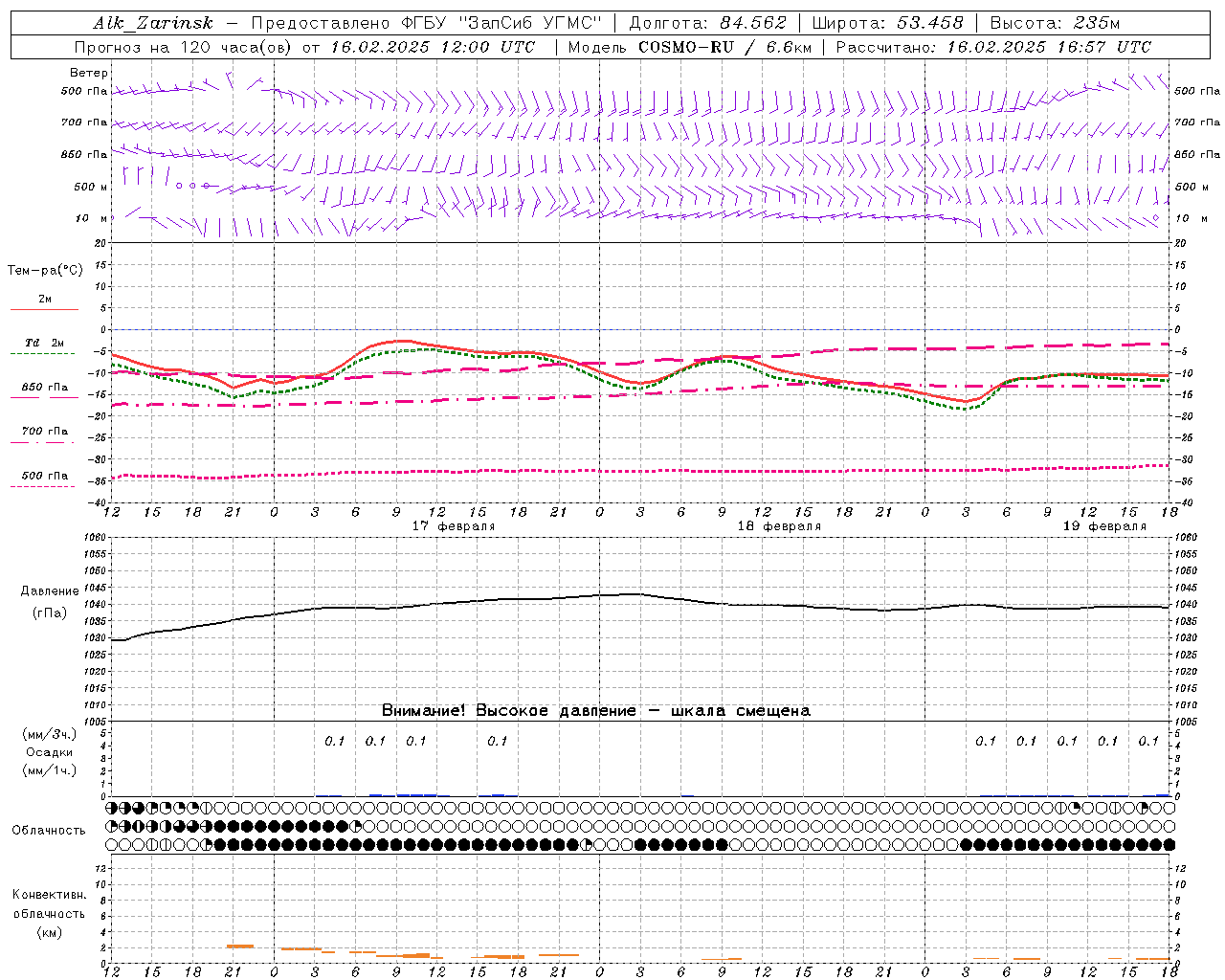Click the 850 гПа entry in the temperature legend
Viewport: 1225px width, 980px height.
45,388
